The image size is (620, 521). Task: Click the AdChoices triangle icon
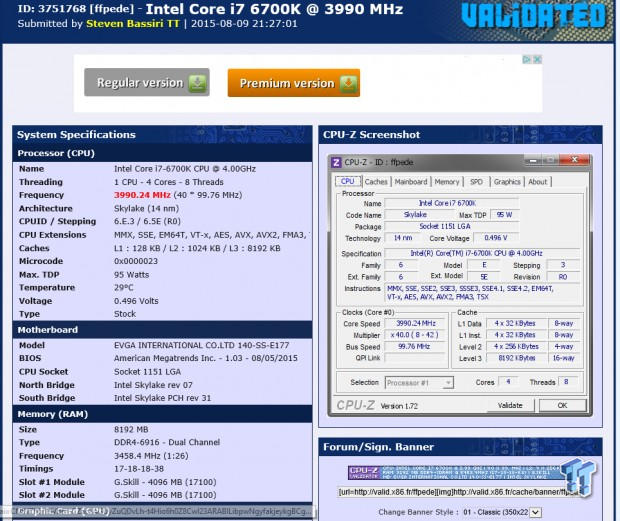pos(526,60)
